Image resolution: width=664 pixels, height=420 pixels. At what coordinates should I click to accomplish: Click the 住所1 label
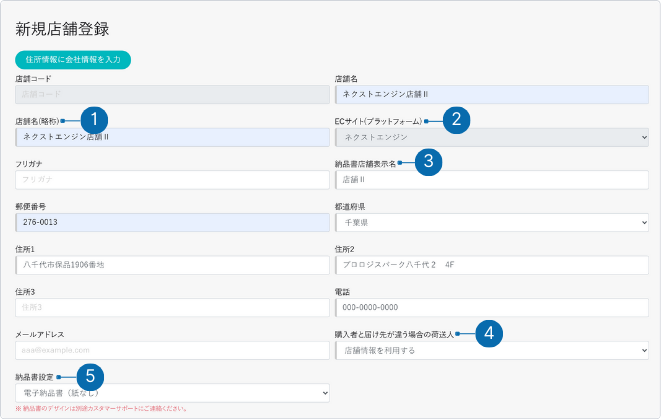(25, 249)
